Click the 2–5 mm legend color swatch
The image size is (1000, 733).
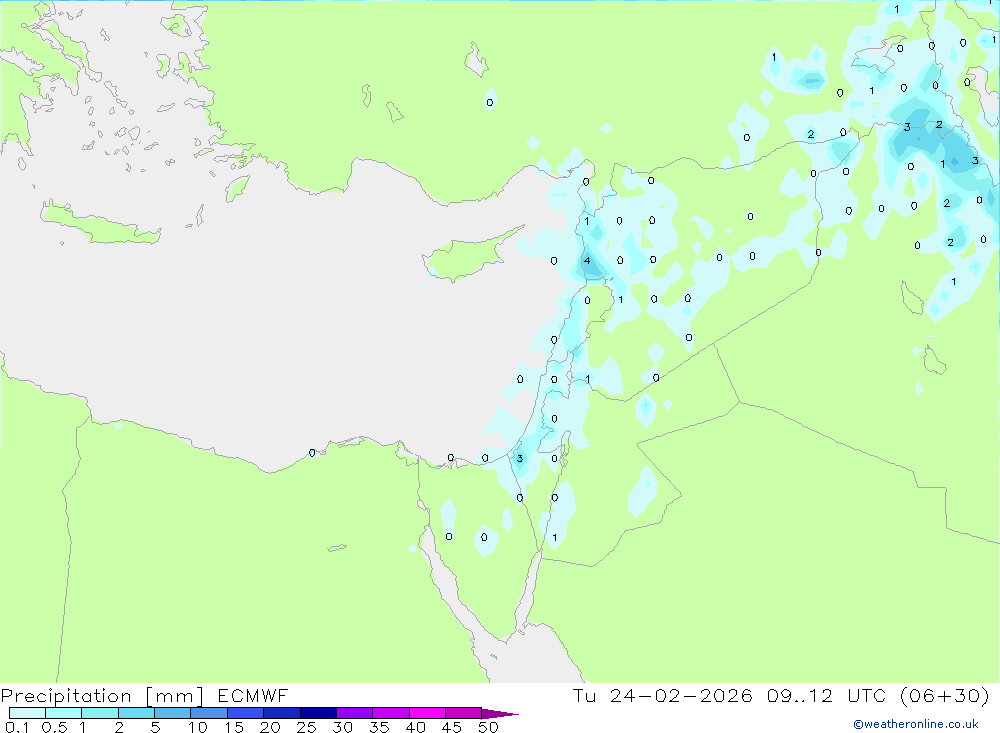point(136,713)
